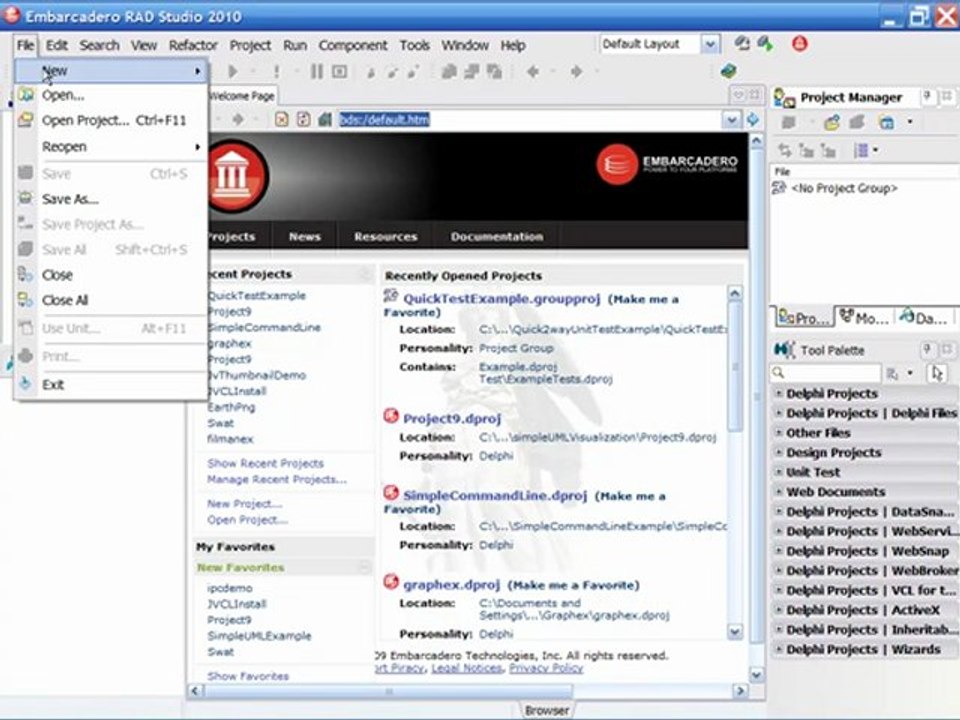Click the recently opened projects scrollbar down arrow
Image resolution: width=960 pixels, height=720 pixels.
click(735, 631)
